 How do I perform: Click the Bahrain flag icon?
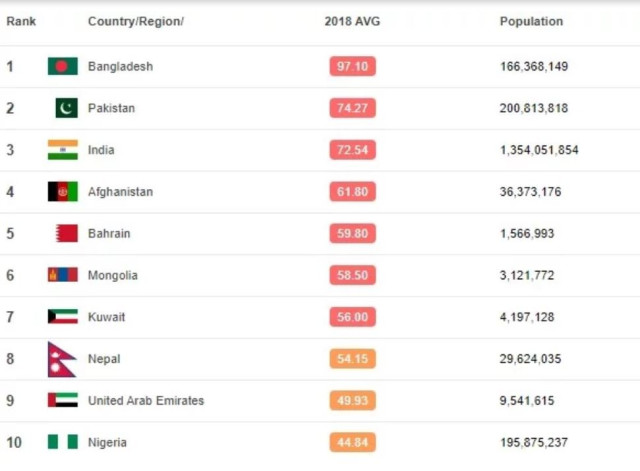click(66, 233)
